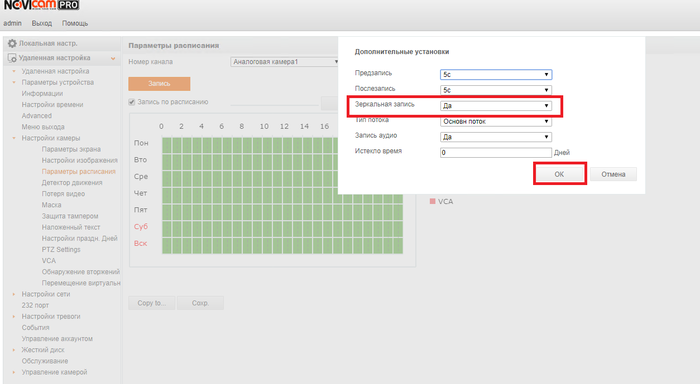This screenshot has width=700, height=384.
Task: Select Advanced in the tree
Action: coord(37,116)
